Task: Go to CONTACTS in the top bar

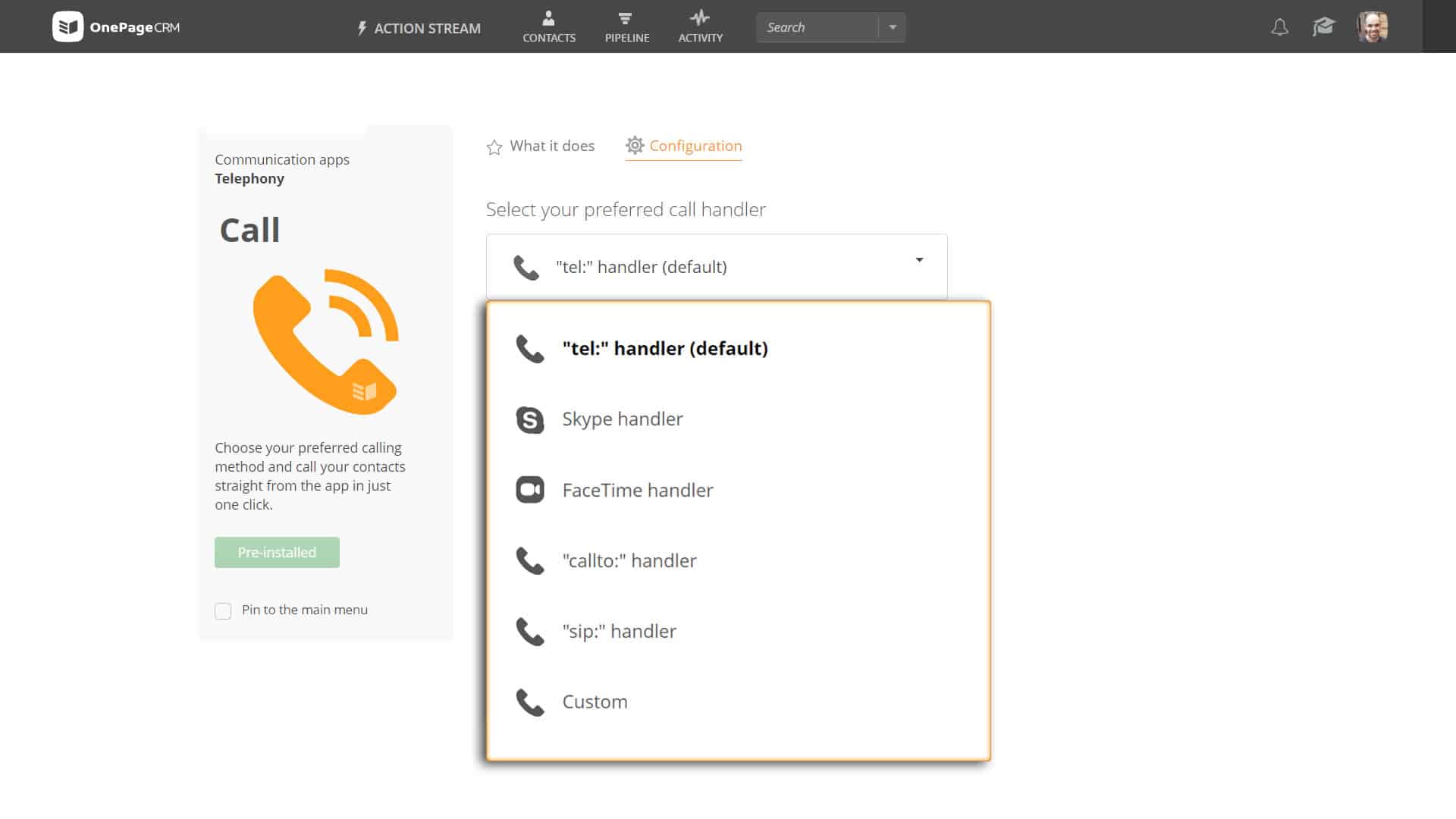Action: click(549, 27)
